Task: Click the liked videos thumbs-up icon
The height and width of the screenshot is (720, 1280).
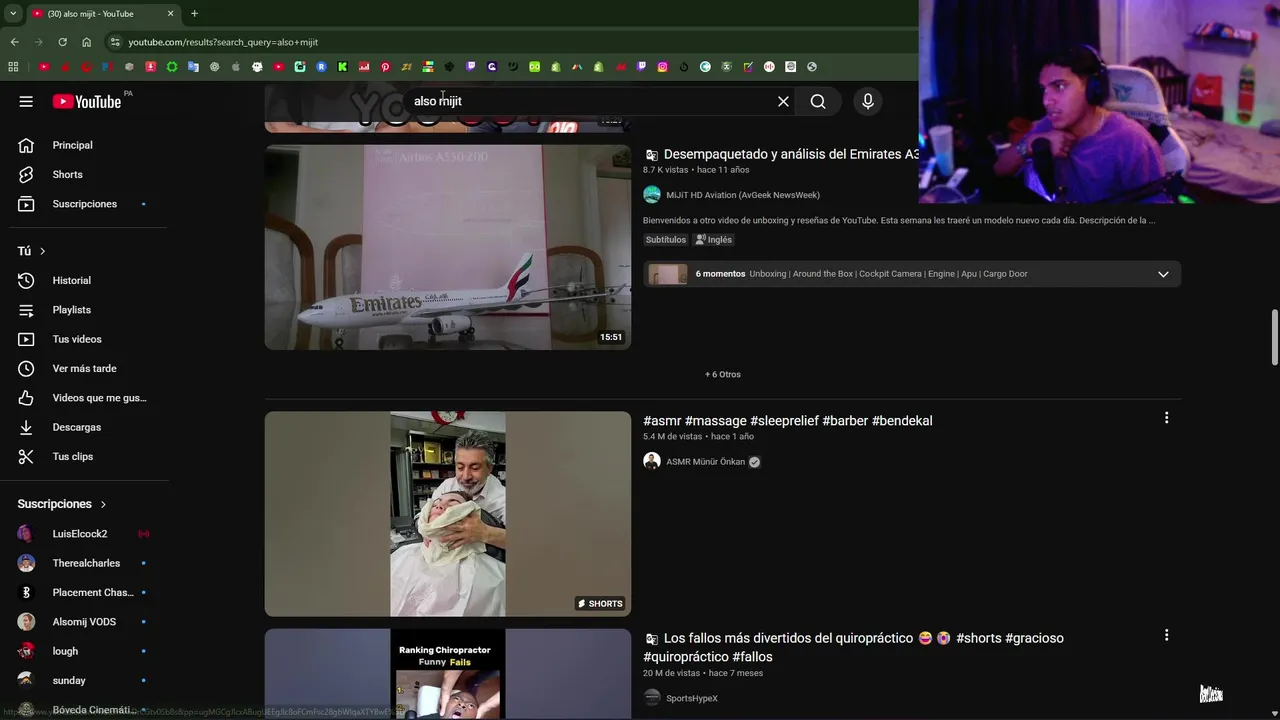Action: pos(26,398)
